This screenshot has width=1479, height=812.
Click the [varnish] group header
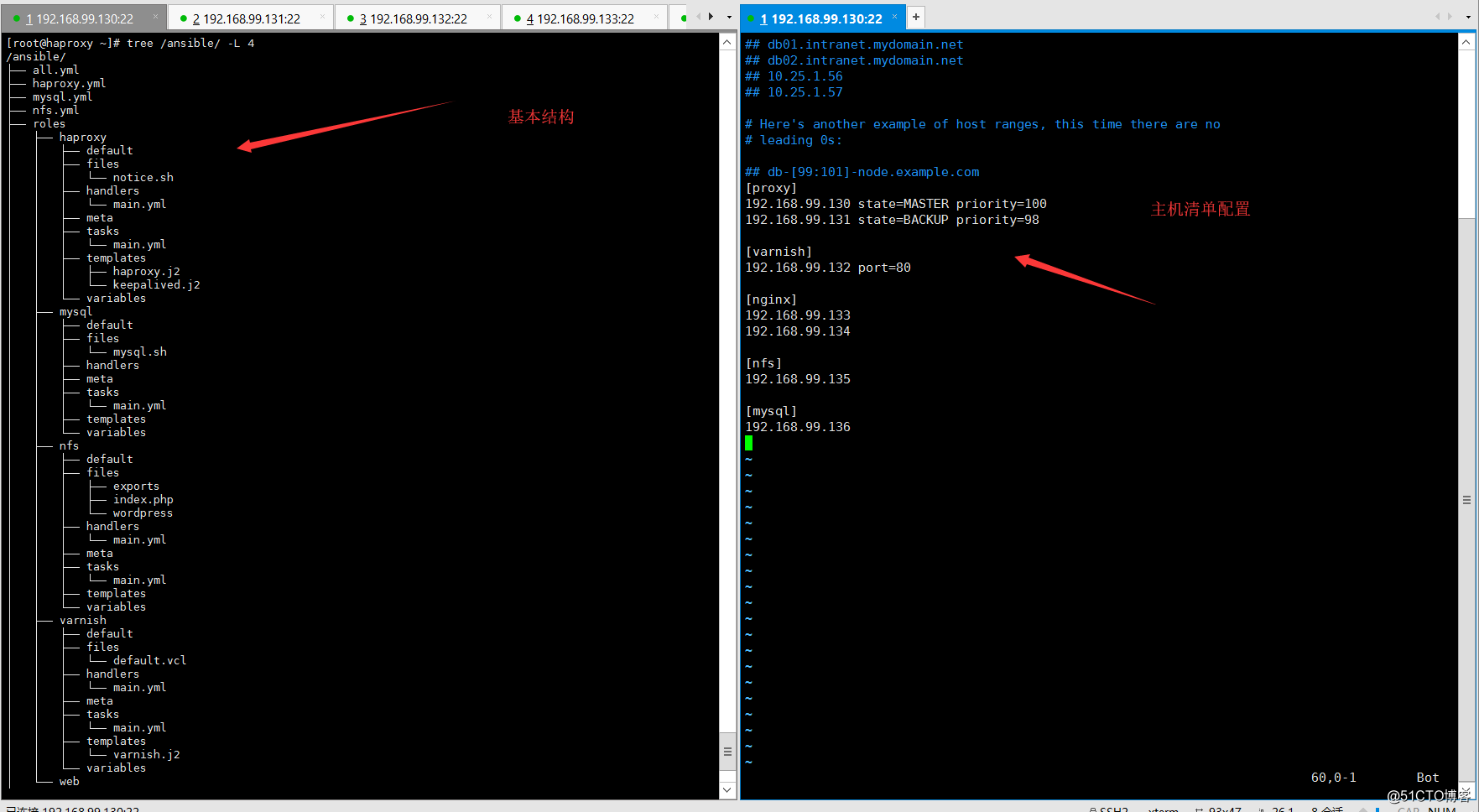pyautogui.click(x=779, y=252)
